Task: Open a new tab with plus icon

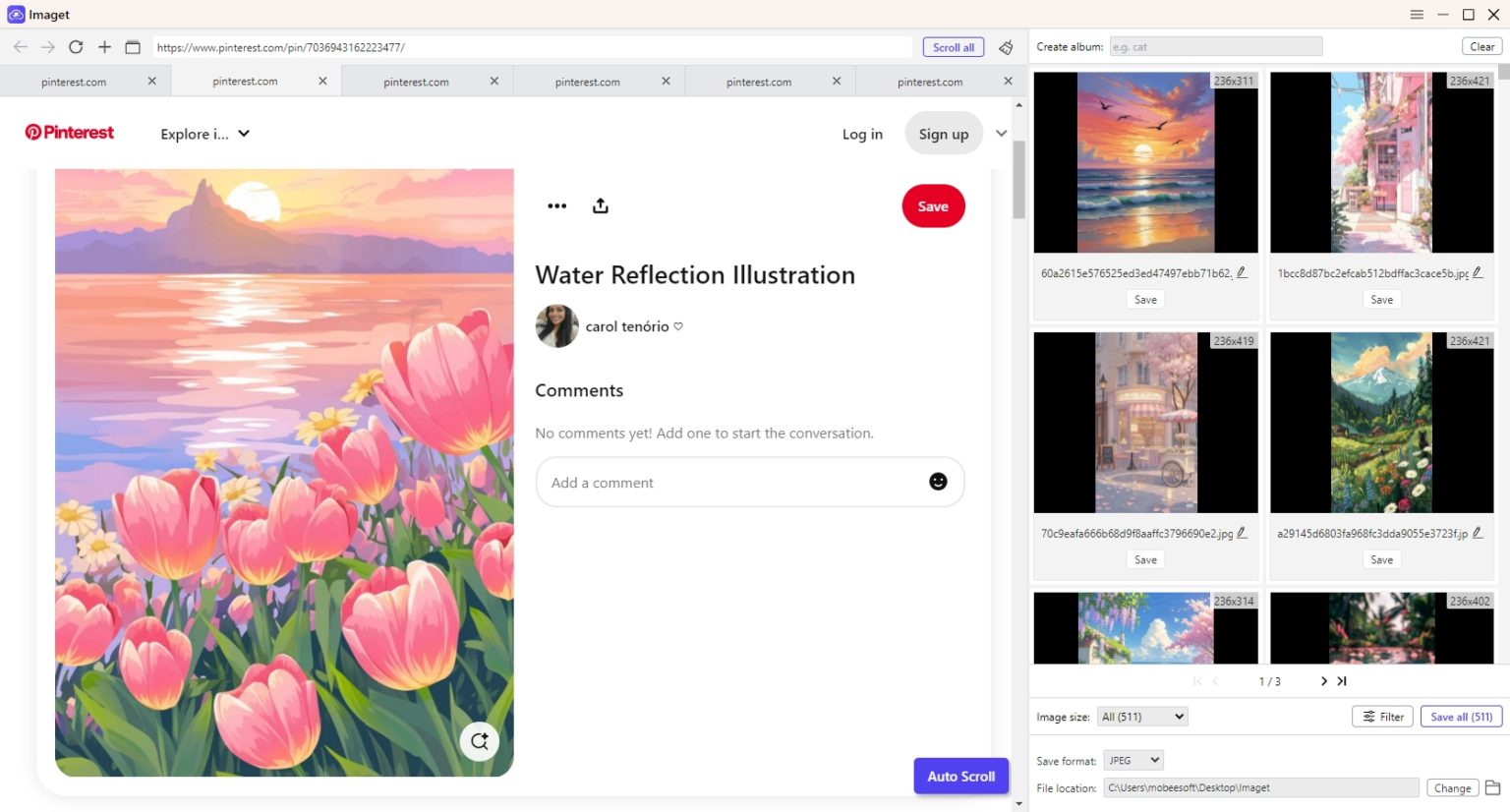Action: pyautogui.click(x=104, y=47)
